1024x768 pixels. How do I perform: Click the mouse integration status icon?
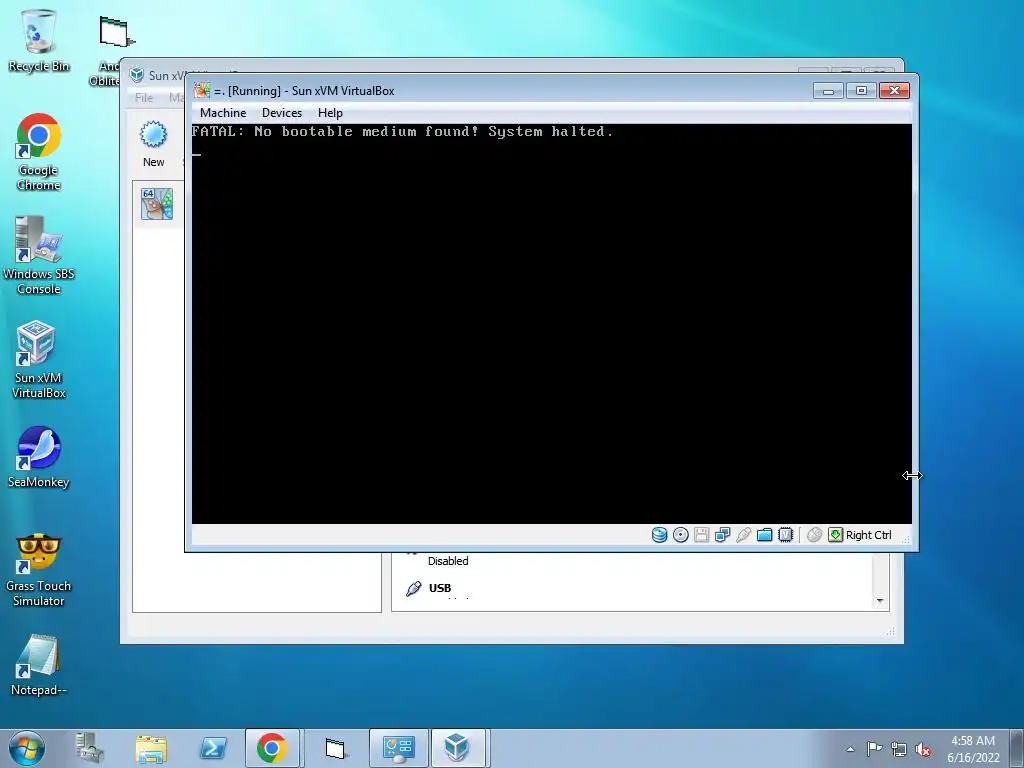(814, 535)
